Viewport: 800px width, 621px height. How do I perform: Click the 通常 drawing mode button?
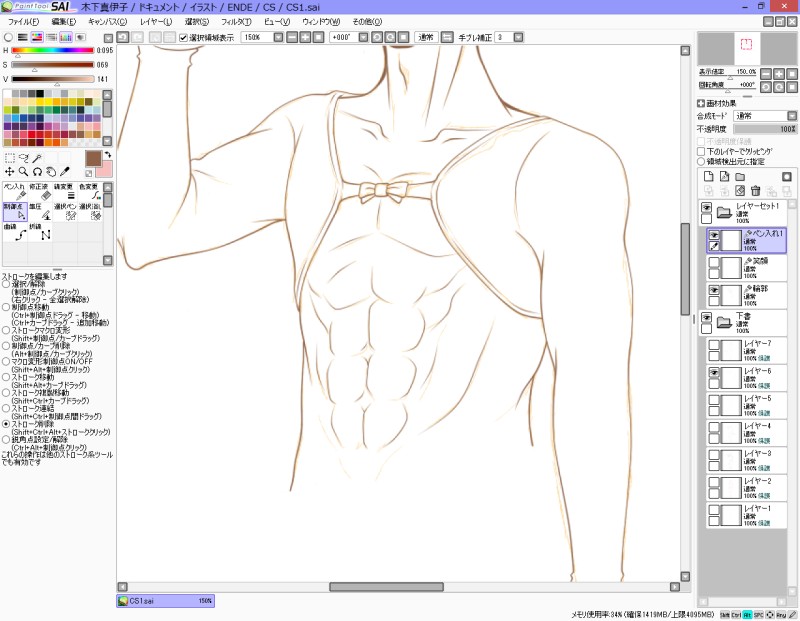(426, 37)
